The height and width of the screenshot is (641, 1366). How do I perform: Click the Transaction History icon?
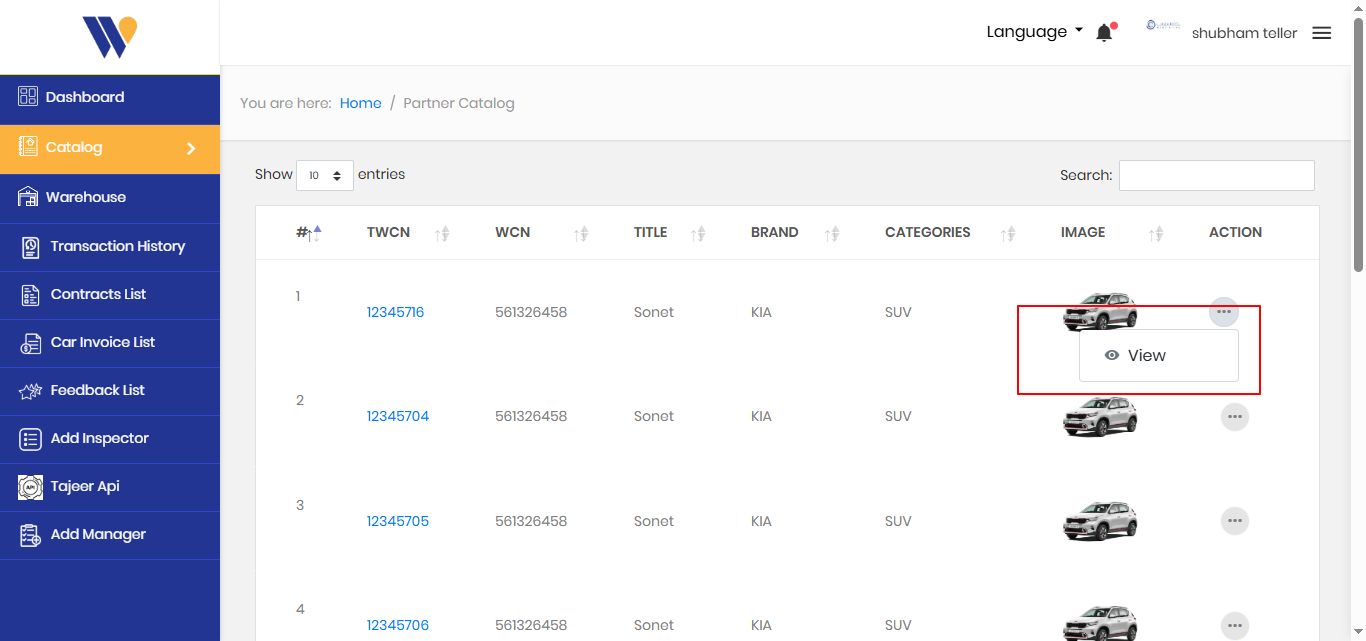(31, 246)
